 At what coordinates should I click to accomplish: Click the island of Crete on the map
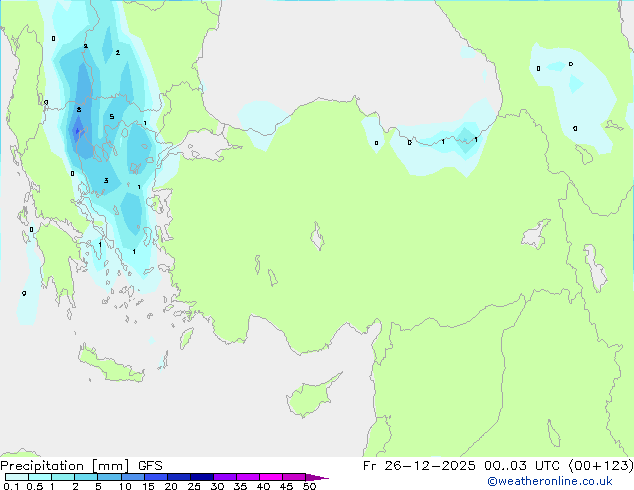click(111, 365)
